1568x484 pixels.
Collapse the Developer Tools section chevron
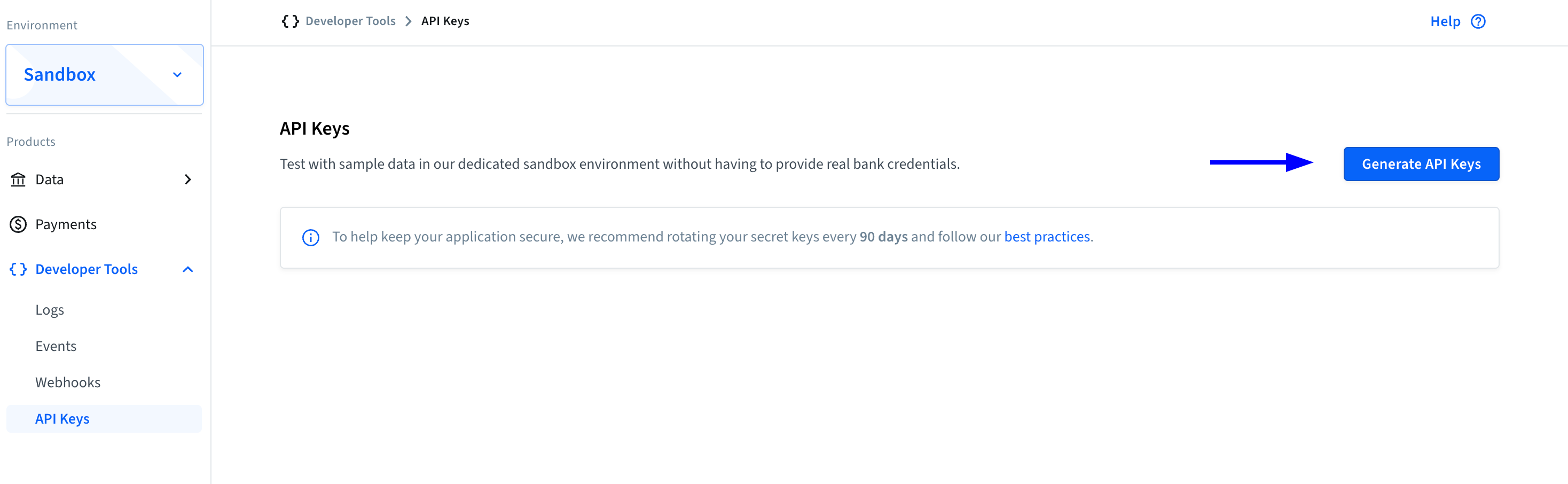[187, 269]
